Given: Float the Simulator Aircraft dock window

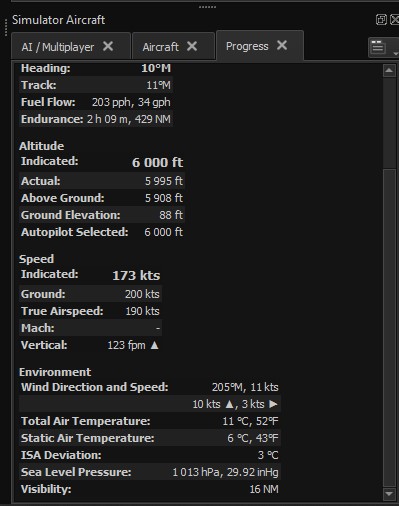Looking at the screenshot, I should click(x=381, y=20).
